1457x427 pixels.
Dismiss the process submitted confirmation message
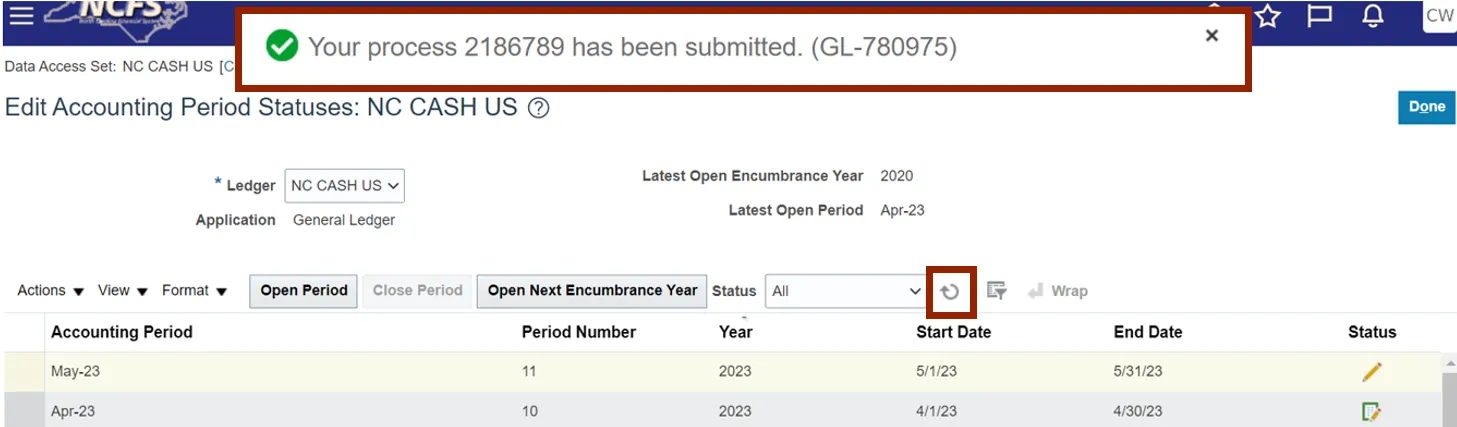pyautogui.click(x=1211, y=36)
